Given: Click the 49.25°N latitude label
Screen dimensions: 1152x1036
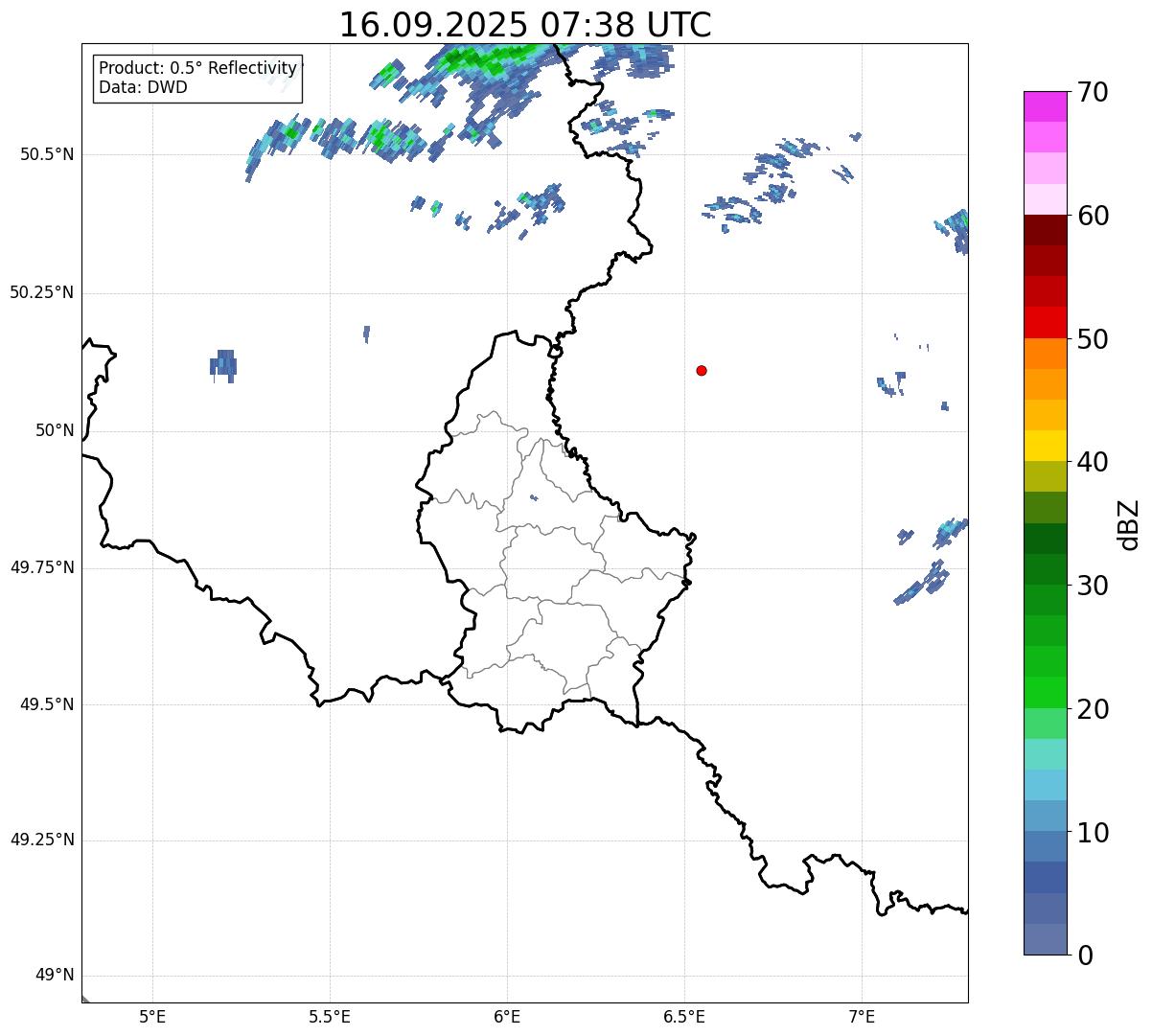Looking at the screenshot, I should [41, 840].
